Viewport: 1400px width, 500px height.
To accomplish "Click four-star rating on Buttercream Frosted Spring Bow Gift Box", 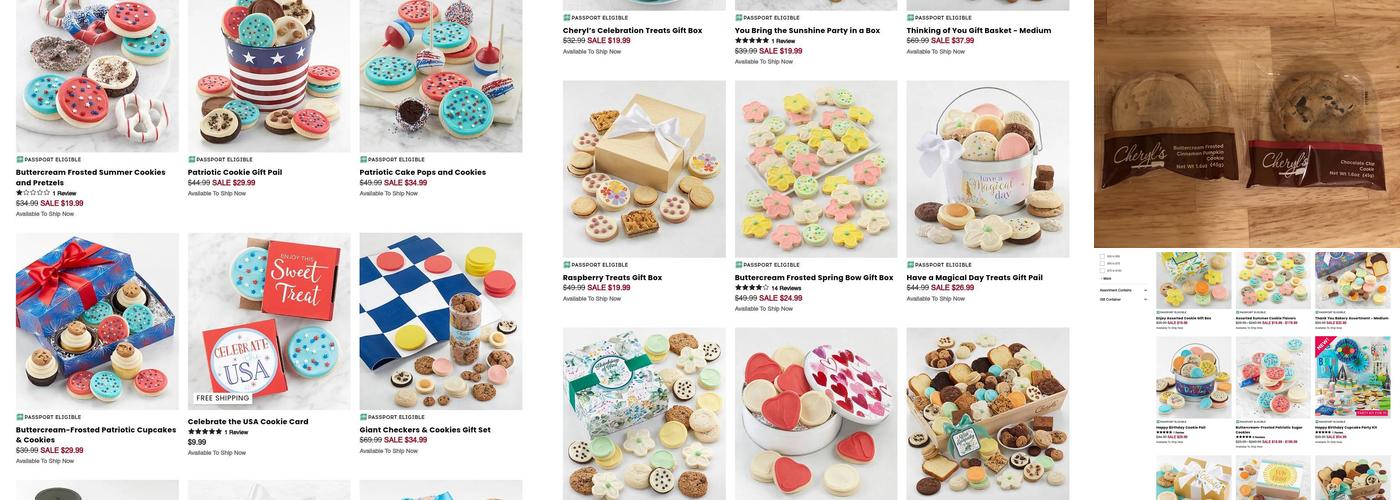I will [752, 288].
